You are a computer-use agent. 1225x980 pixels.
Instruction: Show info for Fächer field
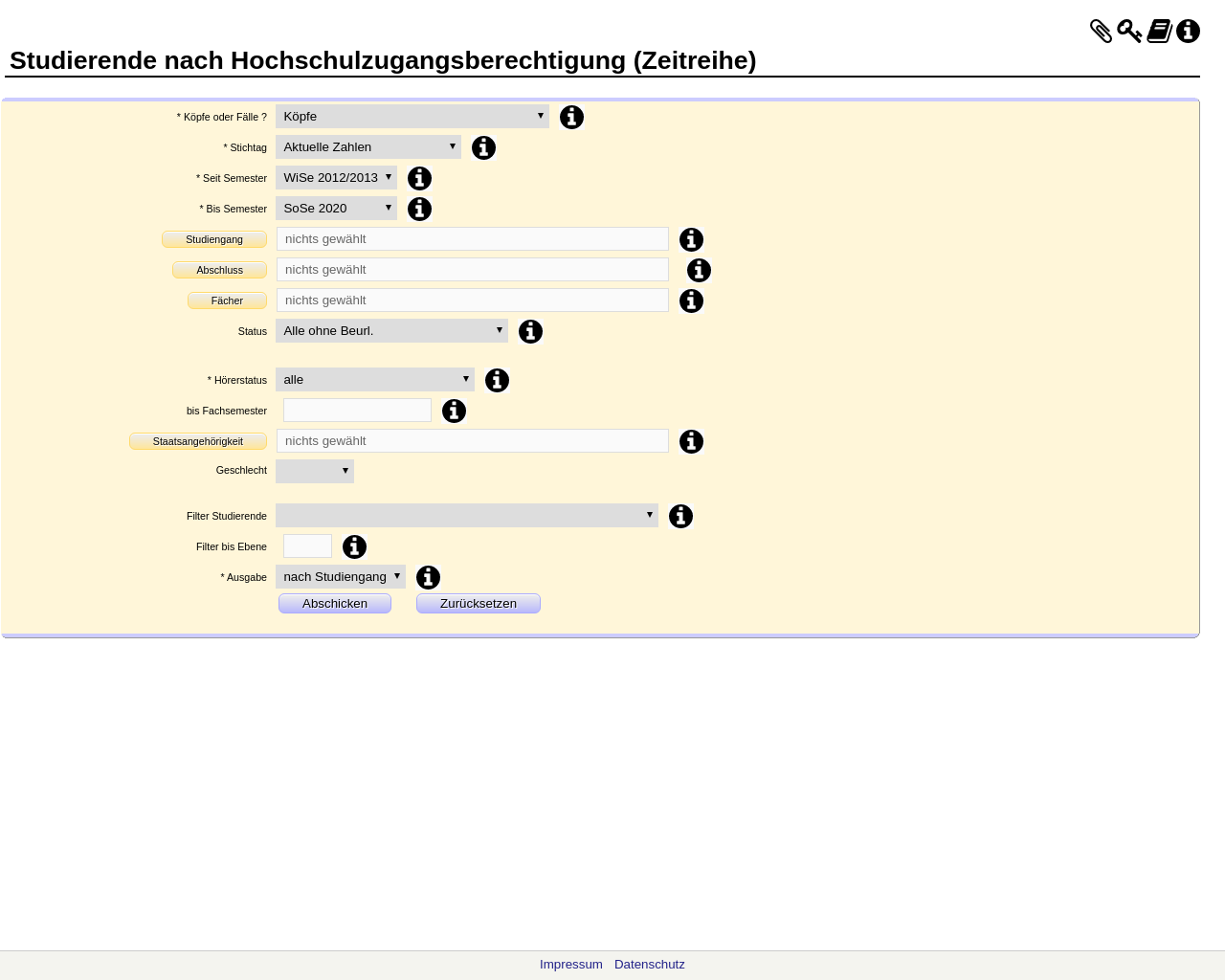[691, 301]
